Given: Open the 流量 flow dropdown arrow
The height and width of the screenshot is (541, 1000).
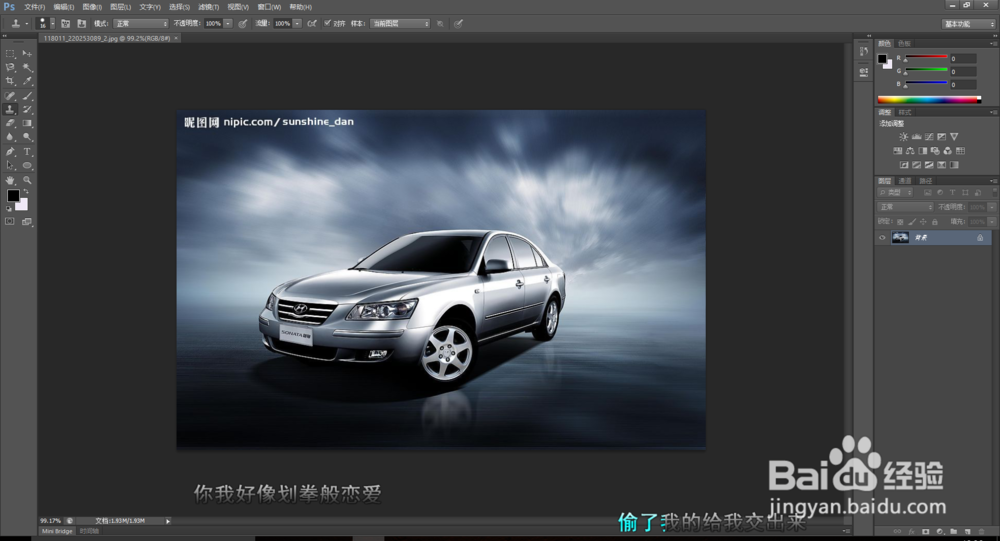Looking at the screenshot, I should 297,24.
